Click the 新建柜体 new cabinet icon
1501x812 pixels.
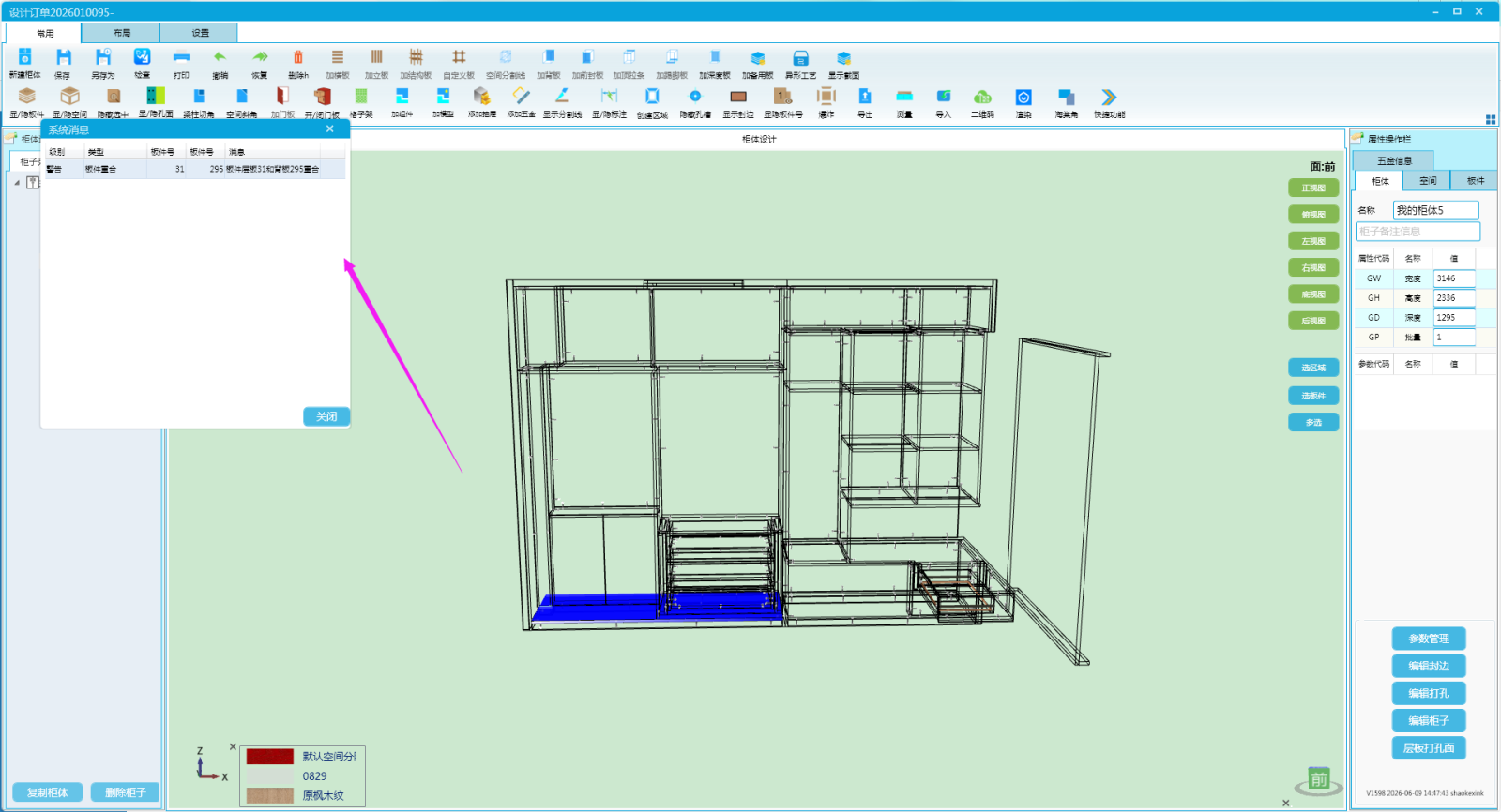point(24,63)
